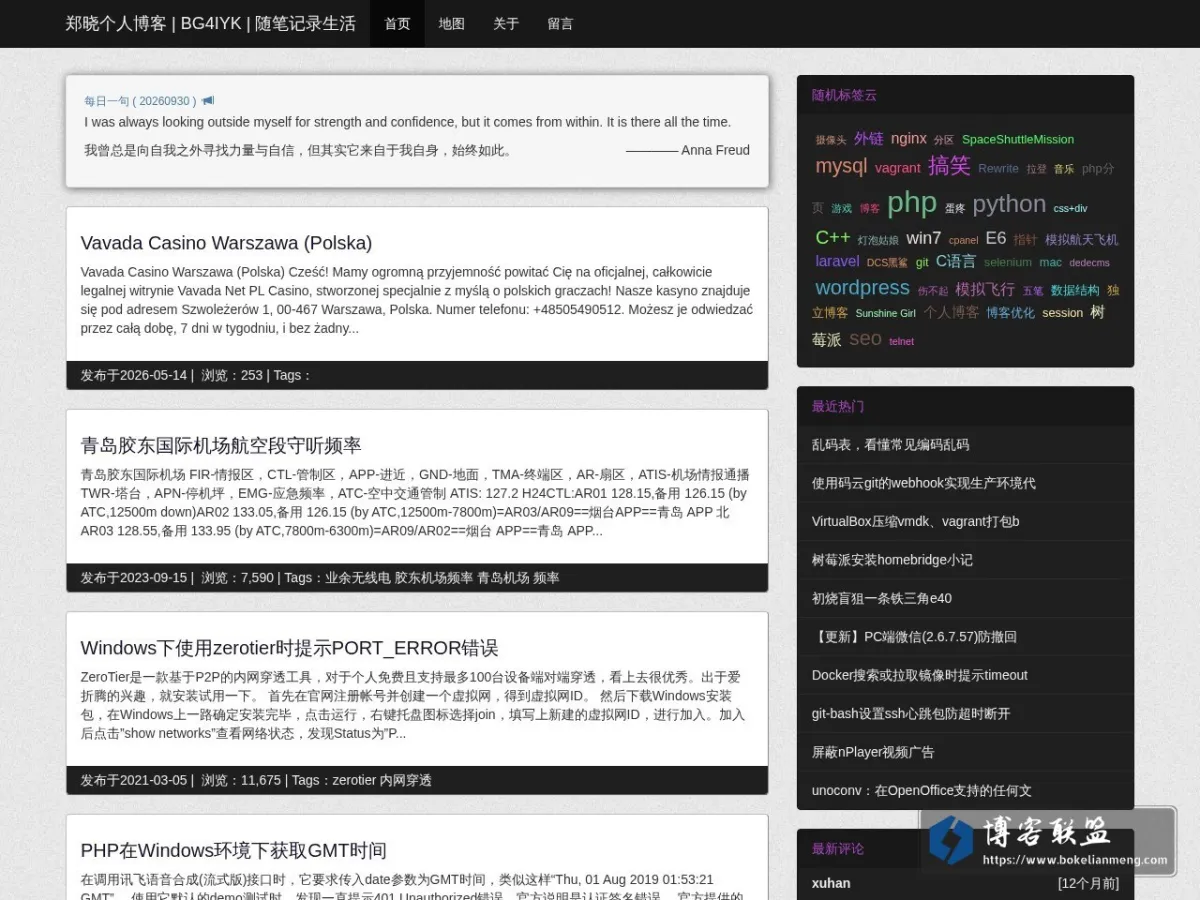The height and width of the screenshot is (900, 1200).
Task: Select the laravel tag in tag cloud
Action: coord(837,261)
